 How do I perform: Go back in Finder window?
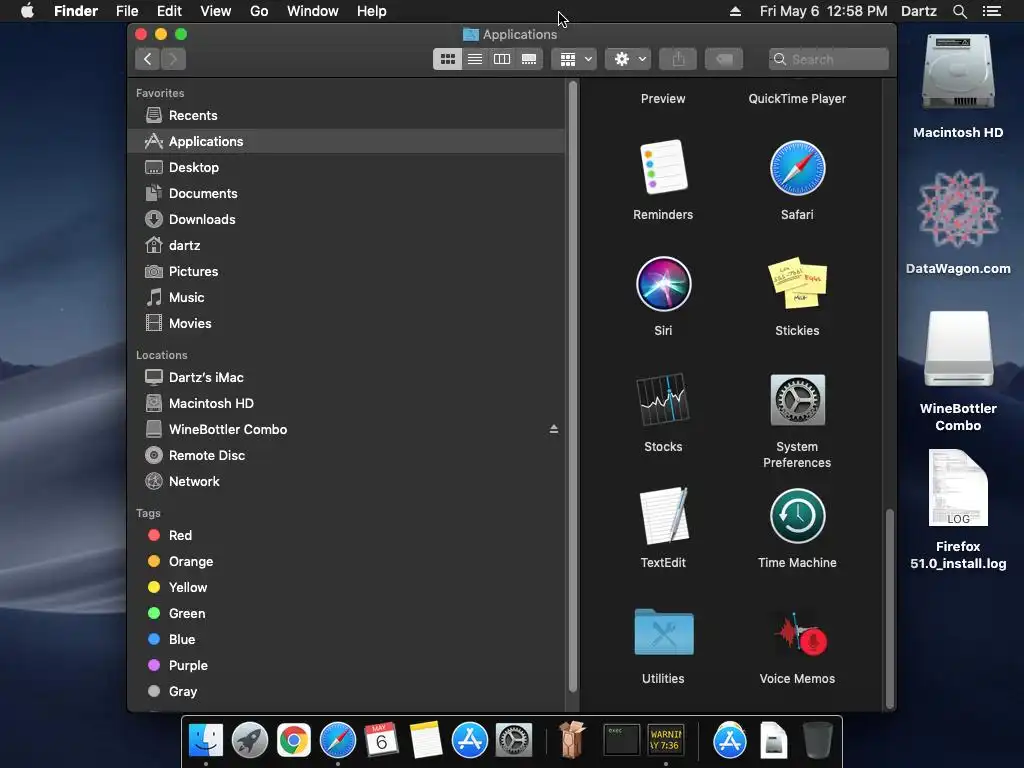pyautogui.click(x=148, y=59)
